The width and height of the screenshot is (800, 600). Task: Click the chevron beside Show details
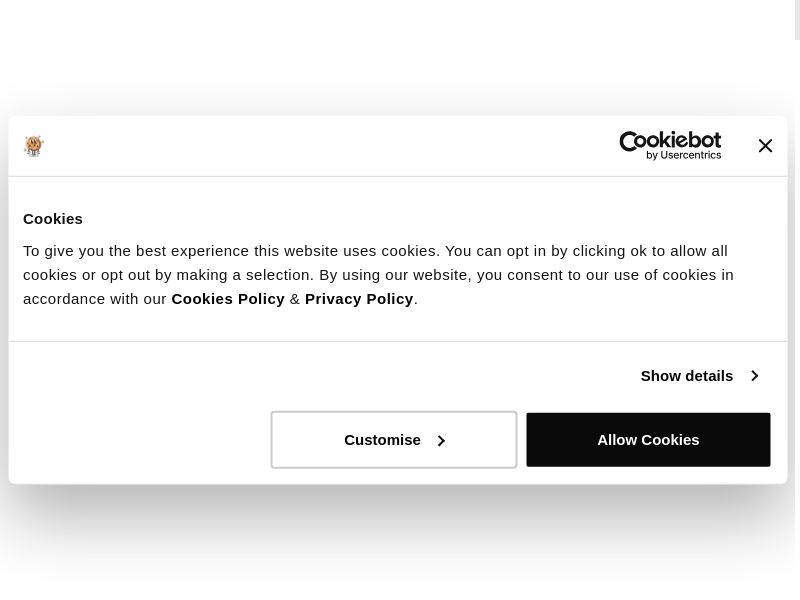754,376
